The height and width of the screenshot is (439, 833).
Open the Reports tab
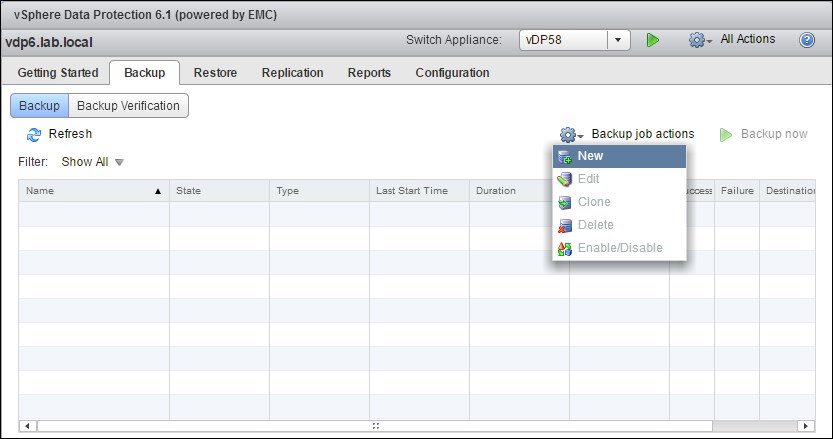369,73
